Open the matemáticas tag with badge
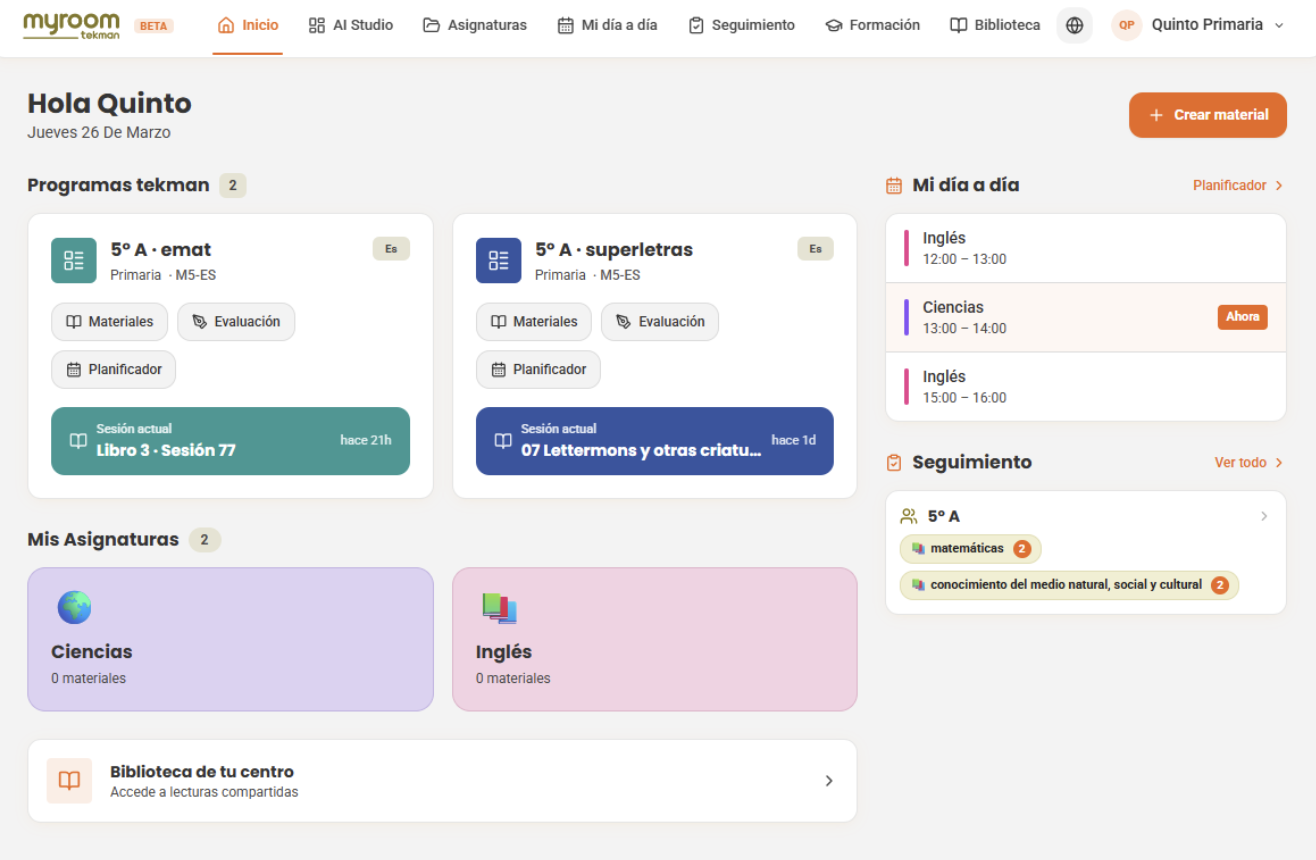The image size is (1316, 860). [x=970, y=549]
